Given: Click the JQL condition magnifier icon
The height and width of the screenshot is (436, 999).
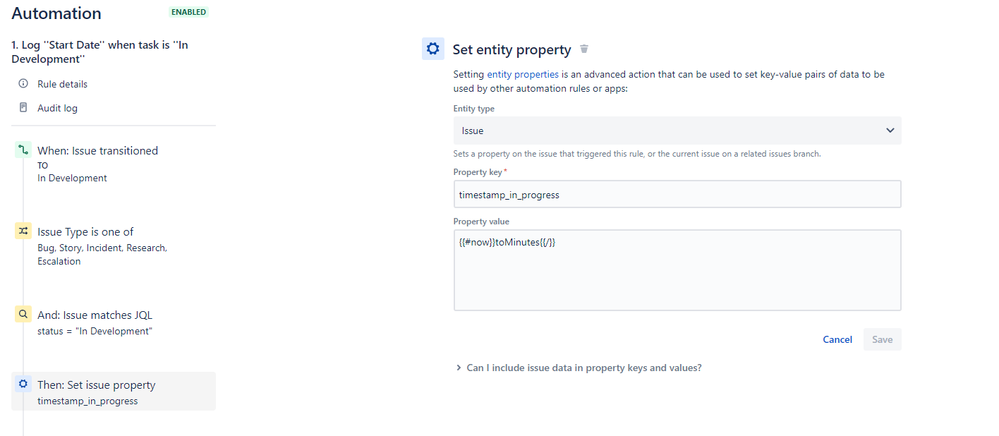Looking at the screenshot, I should coord(23,314).
